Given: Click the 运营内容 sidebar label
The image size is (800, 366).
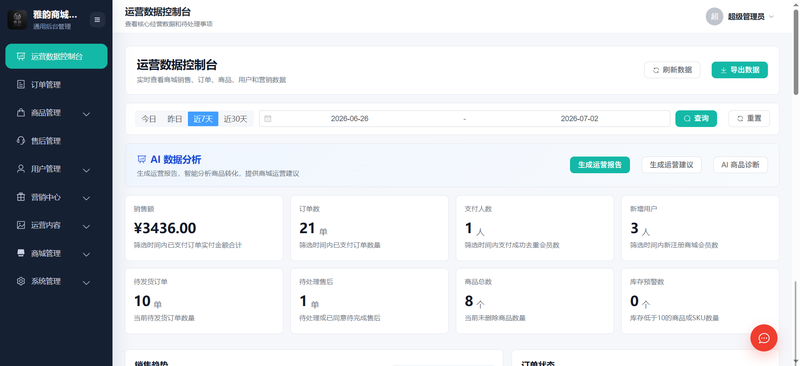Looking at the screenshot, I should pos(46,225).
